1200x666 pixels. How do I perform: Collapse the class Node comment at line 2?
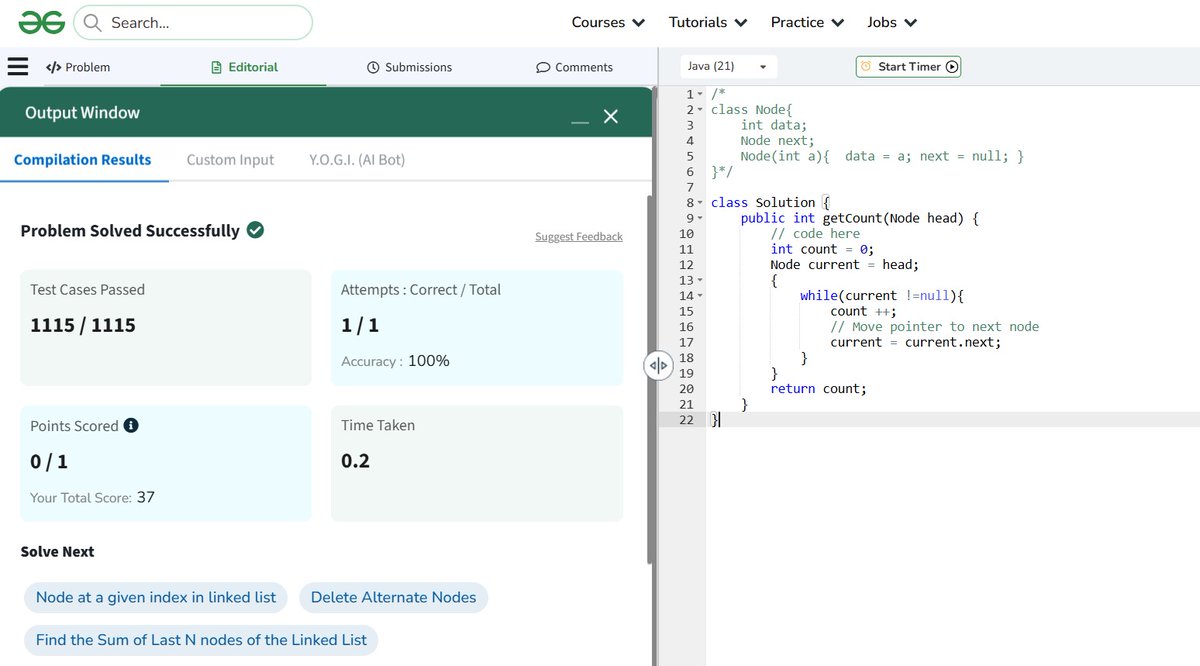point(697,108)
